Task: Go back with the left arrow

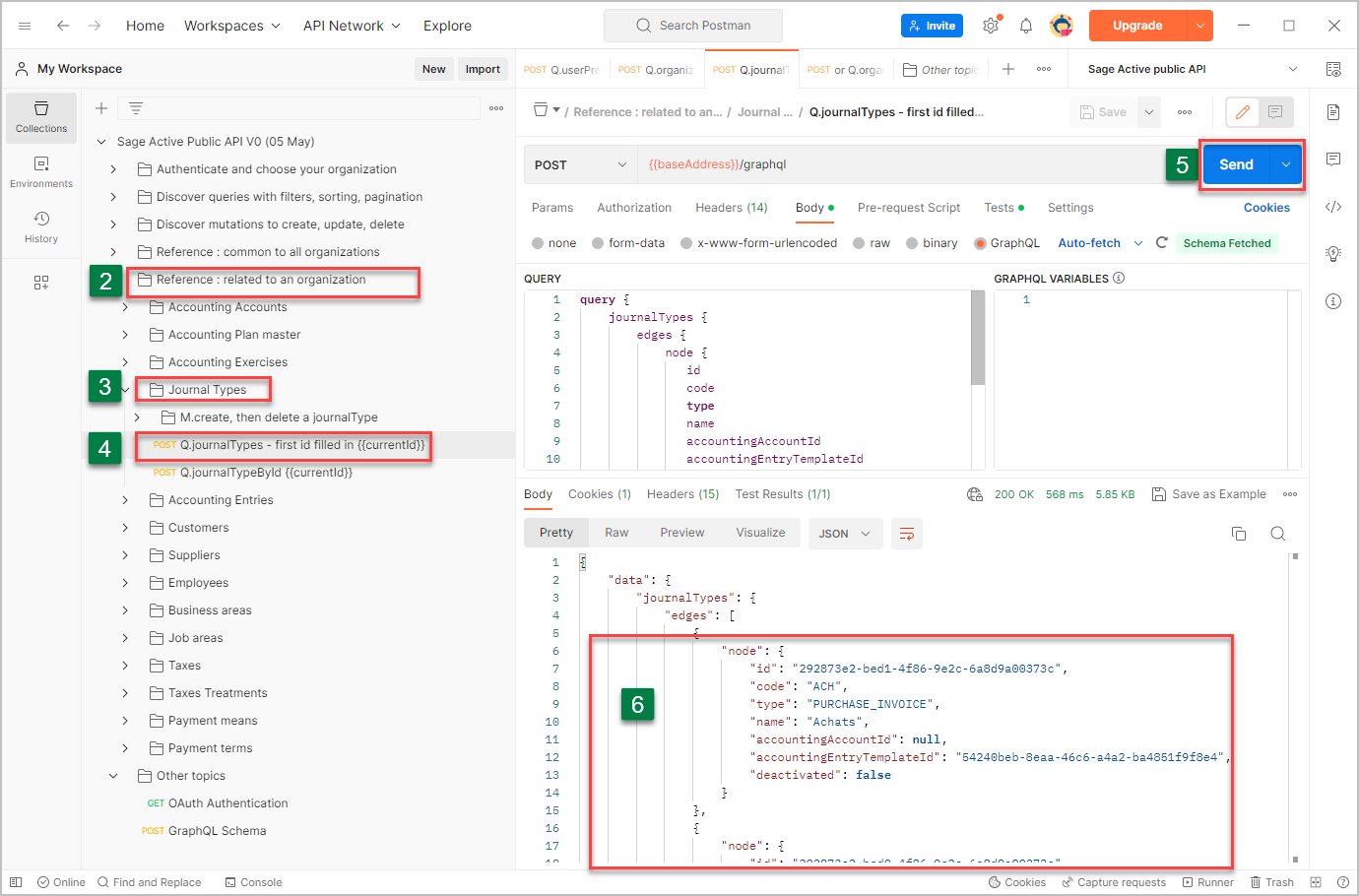Action: (x=63, y=26)
